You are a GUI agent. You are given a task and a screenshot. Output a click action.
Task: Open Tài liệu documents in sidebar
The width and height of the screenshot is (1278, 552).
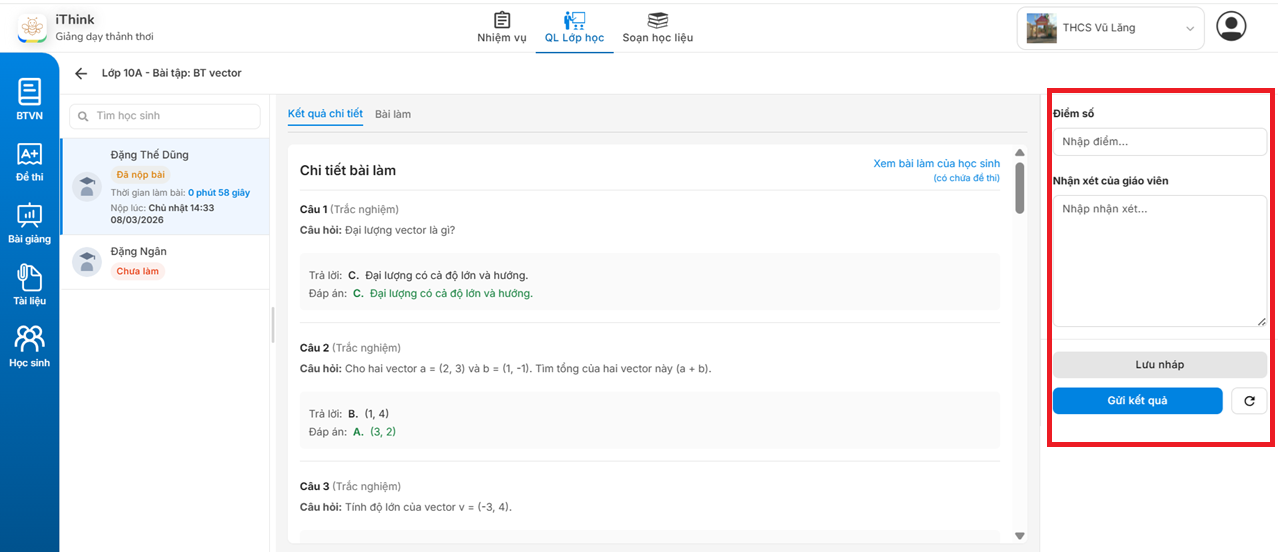(x=29, y=285)
